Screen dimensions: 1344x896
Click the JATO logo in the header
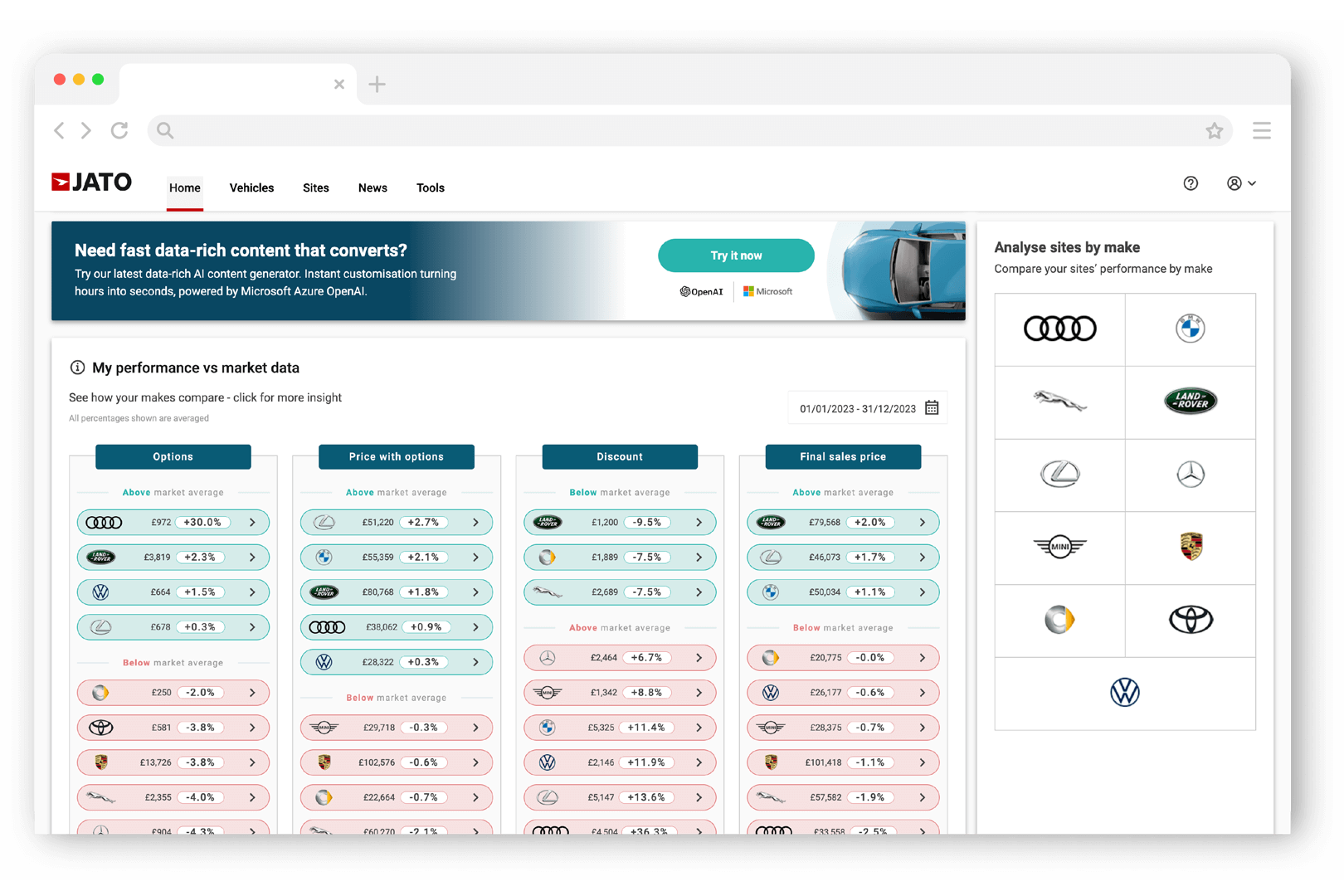(x=91, y=182)
